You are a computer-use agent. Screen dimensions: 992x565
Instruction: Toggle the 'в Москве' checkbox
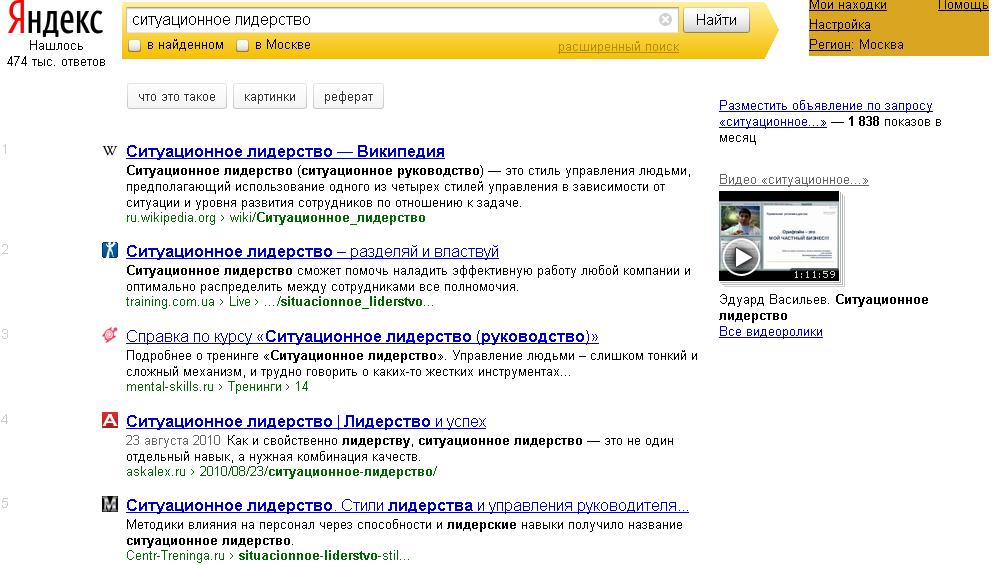point(242,46)
